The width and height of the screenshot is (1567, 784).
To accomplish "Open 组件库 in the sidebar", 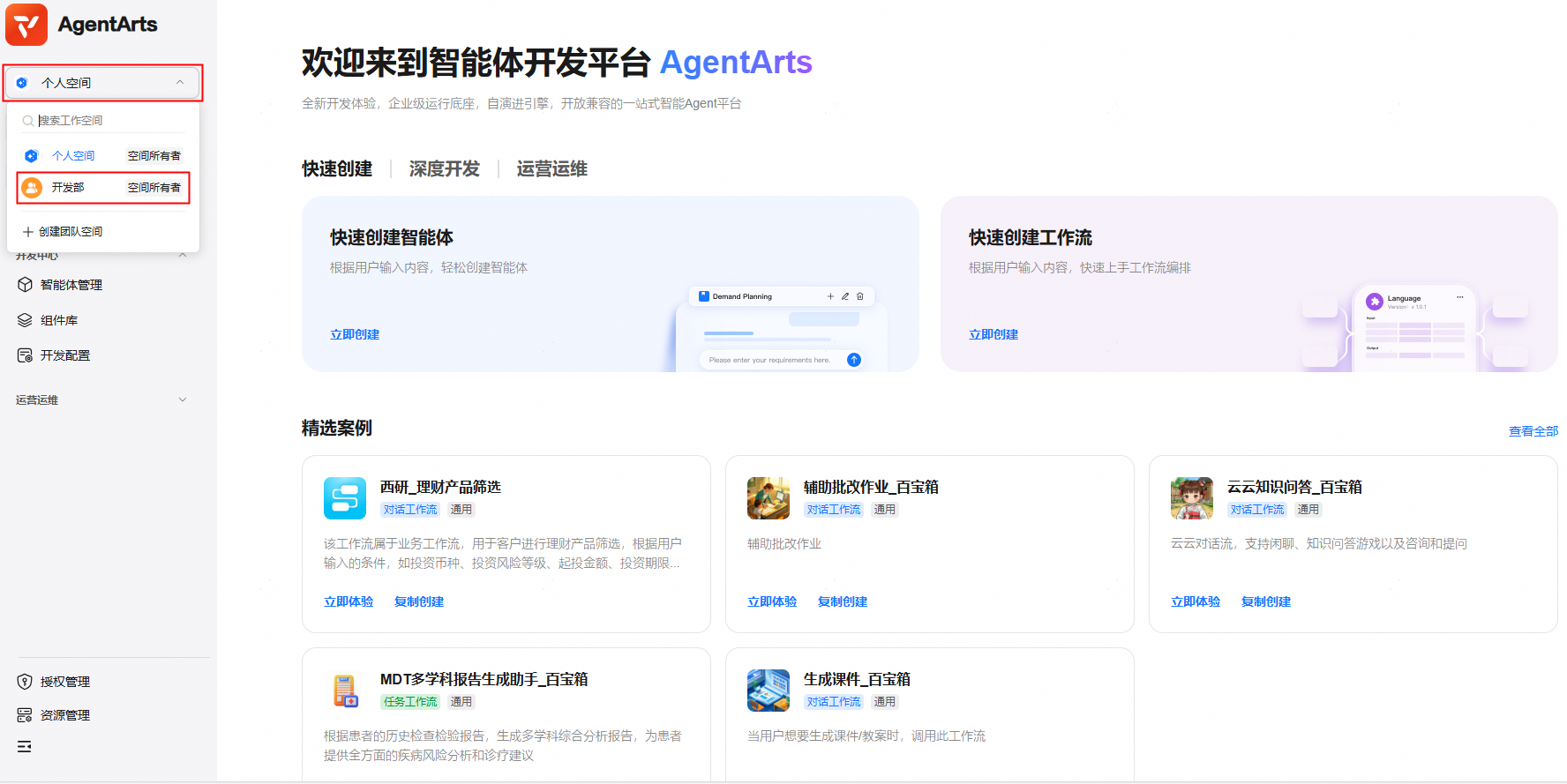I will point(58,320).
